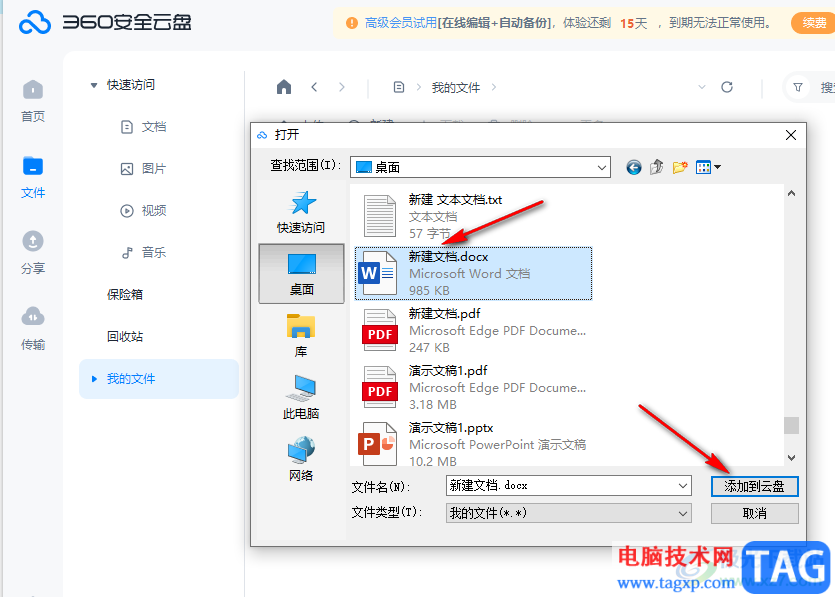Click the filter funnel icon
The image size is (835, 597).
798,87
